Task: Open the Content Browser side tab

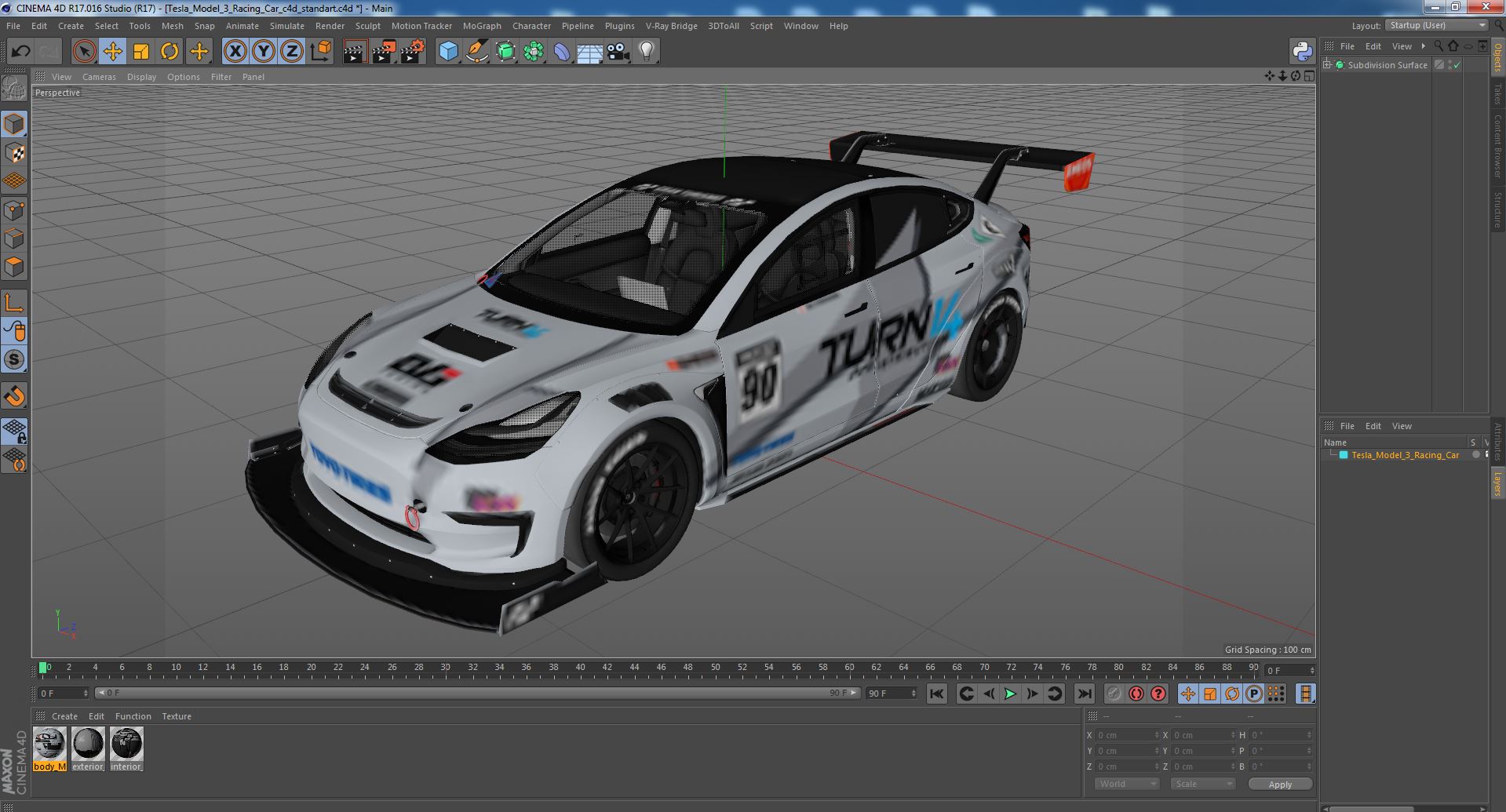Action: [x=1498, y=146]
